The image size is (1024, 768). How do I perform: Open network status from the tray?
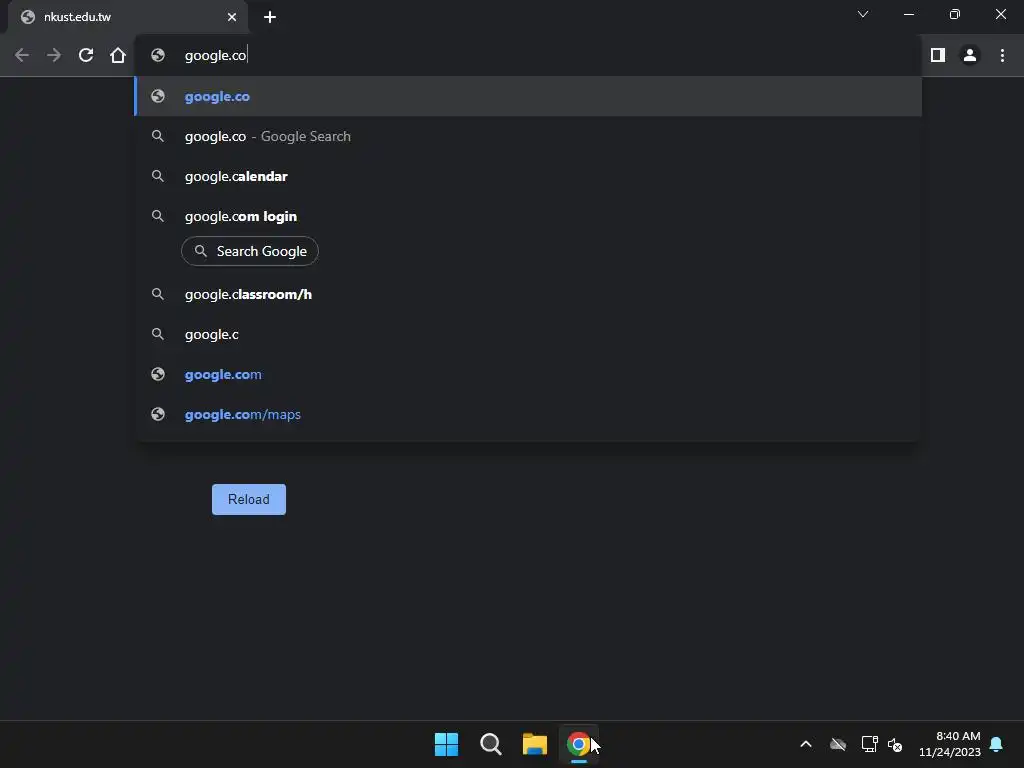tap(869, 744)
